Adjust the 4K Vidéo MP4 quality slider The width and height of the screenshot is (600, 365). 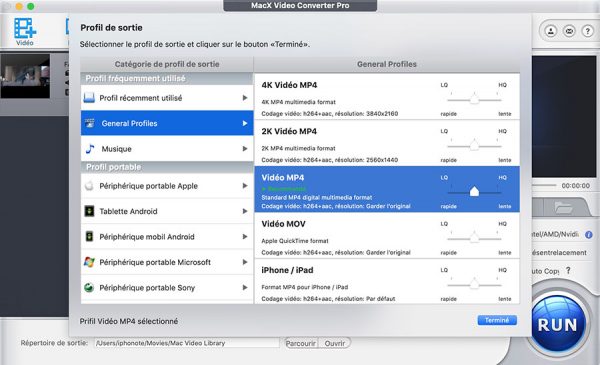point(474,99)
